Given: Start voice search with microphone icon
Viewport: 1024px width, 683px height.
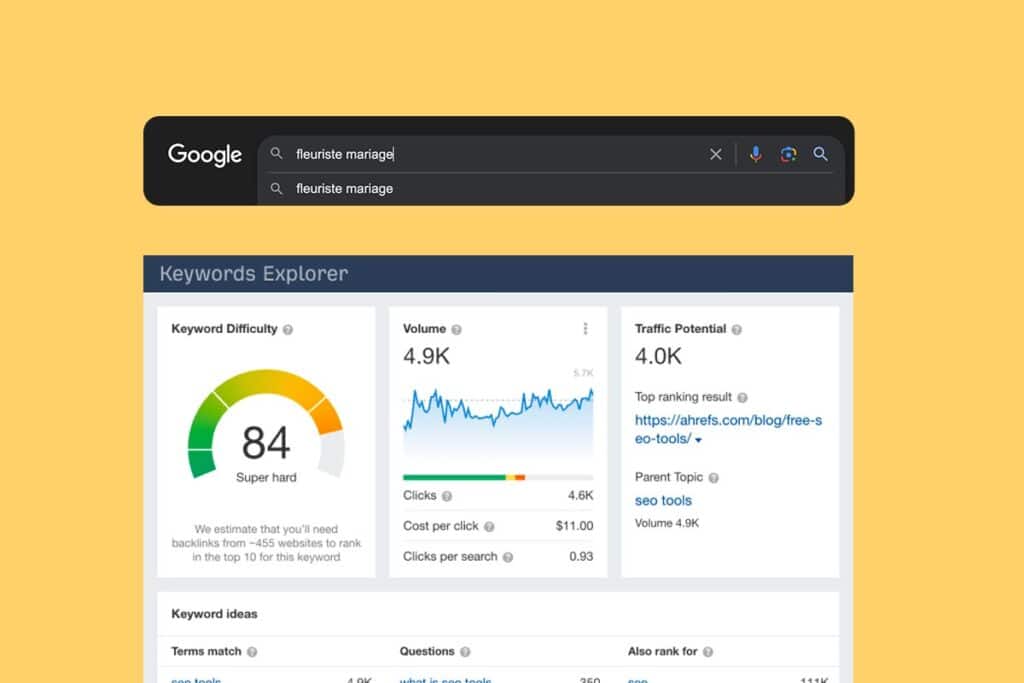Looking at the screenshot, I should 756,154.
